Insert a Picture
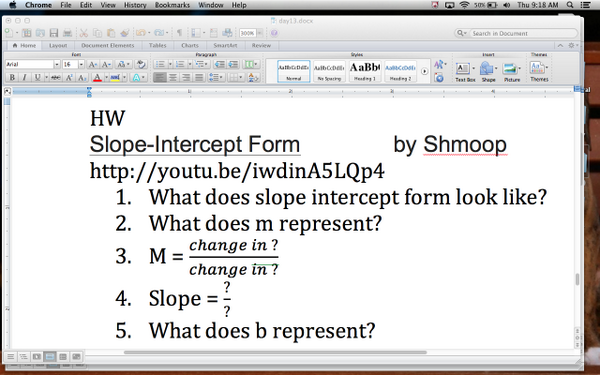The height and width of the screenshot is (375, 600). click(x=512, y=72)
